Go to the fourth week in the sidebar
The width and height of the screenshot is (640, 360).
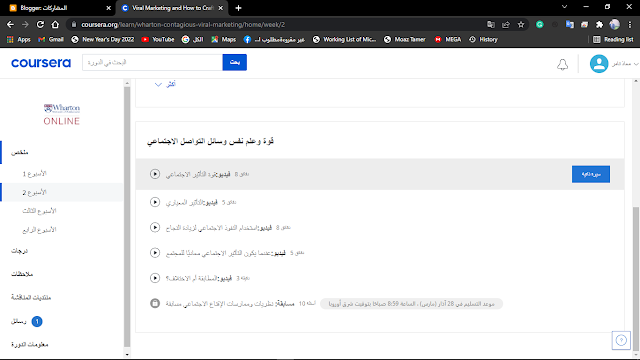pos(39,230)
